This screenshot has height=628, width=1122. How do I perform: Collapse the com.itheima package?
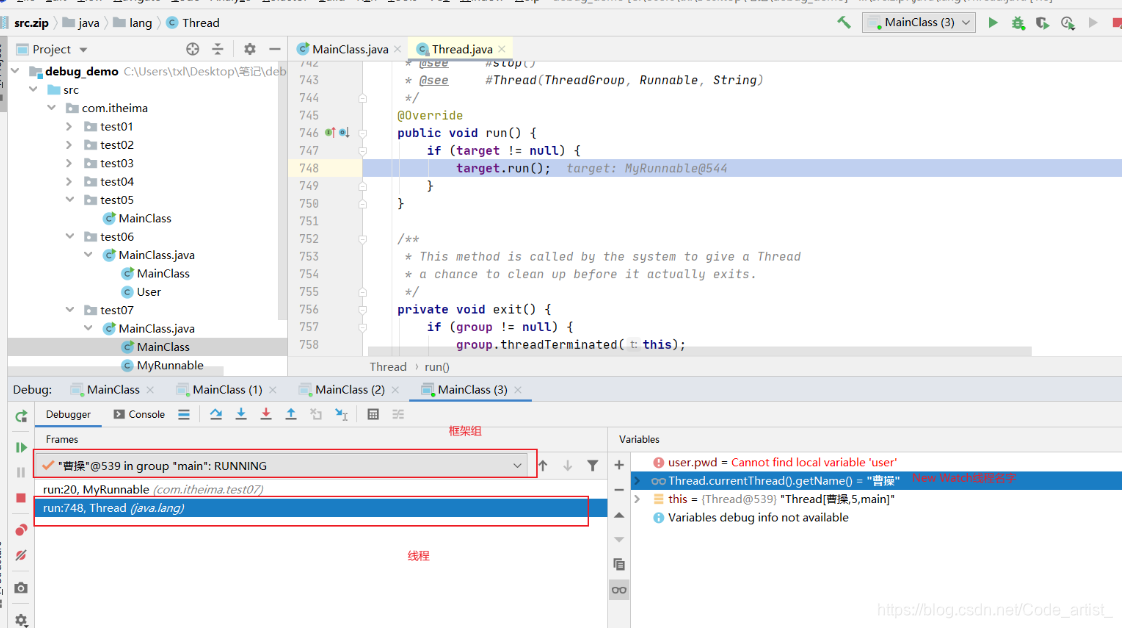[x=52, y=108]
